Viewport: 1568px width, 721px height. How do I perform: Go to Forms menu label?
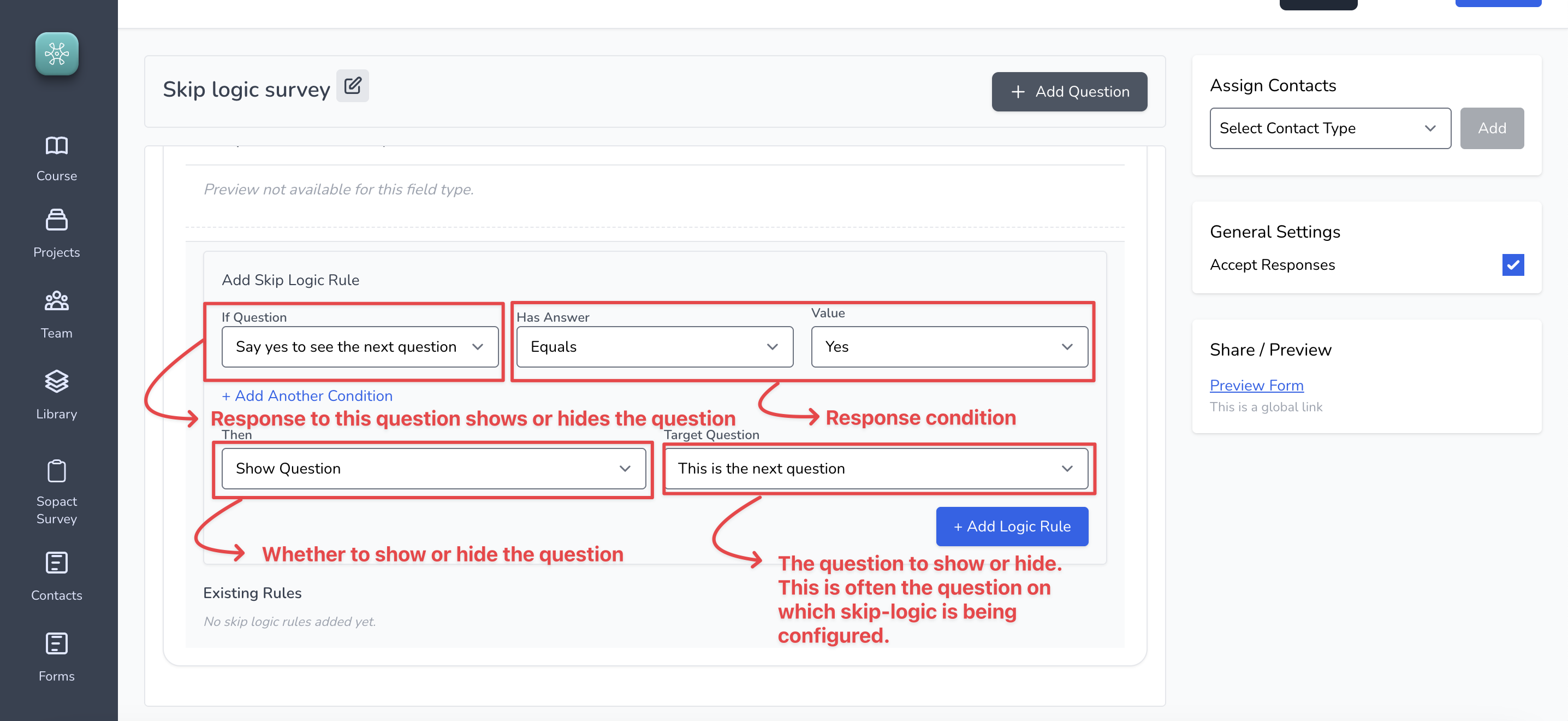tap(57, 677)
